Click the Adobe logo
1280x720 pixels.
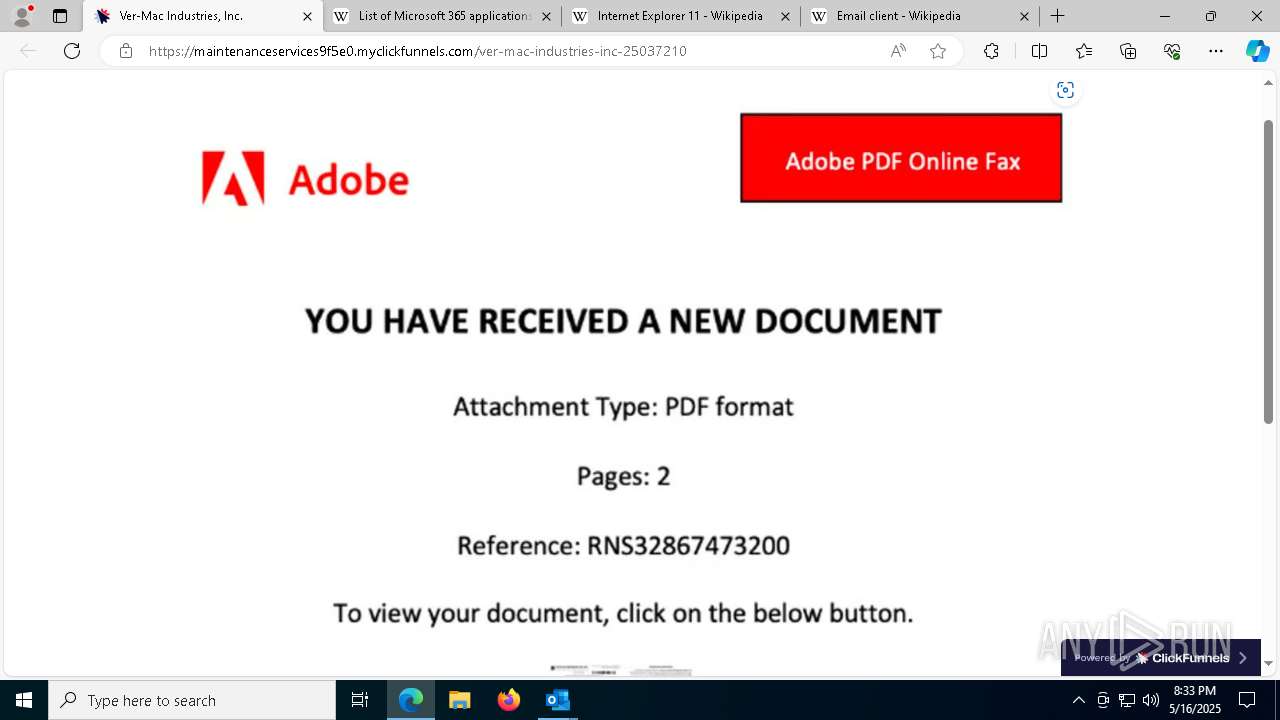pyautogui.click(x=305, y=179)
